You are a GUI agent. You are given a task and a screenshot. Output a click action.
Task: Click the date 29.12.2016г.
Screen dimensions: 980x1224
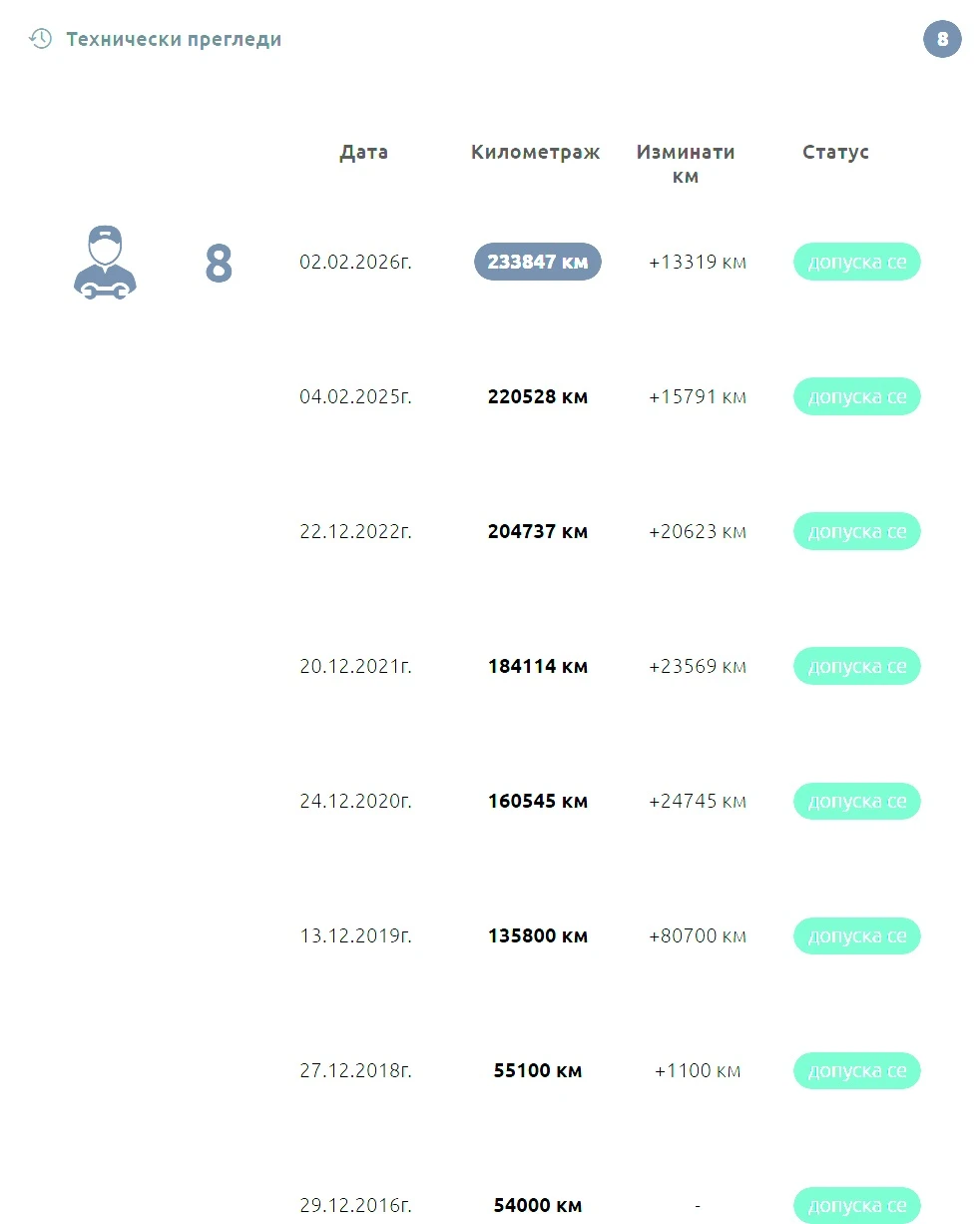tap(355, 1205)
